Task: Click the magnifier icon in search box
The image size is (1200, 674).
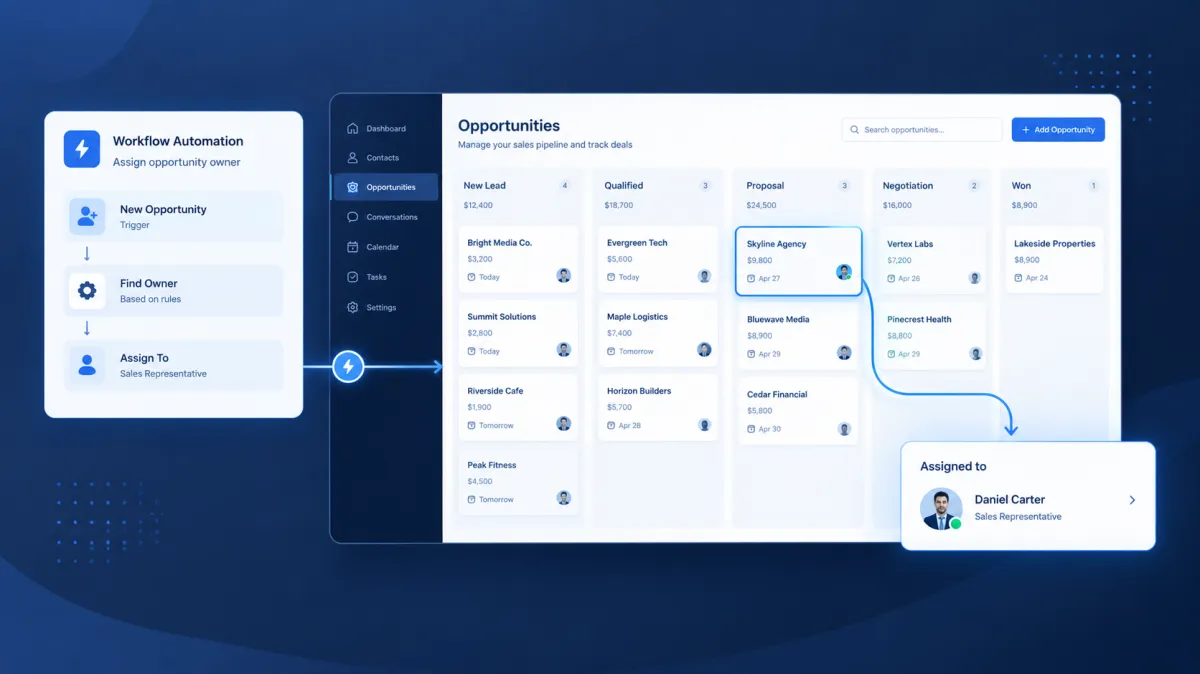Action: [x=855, y=130]
